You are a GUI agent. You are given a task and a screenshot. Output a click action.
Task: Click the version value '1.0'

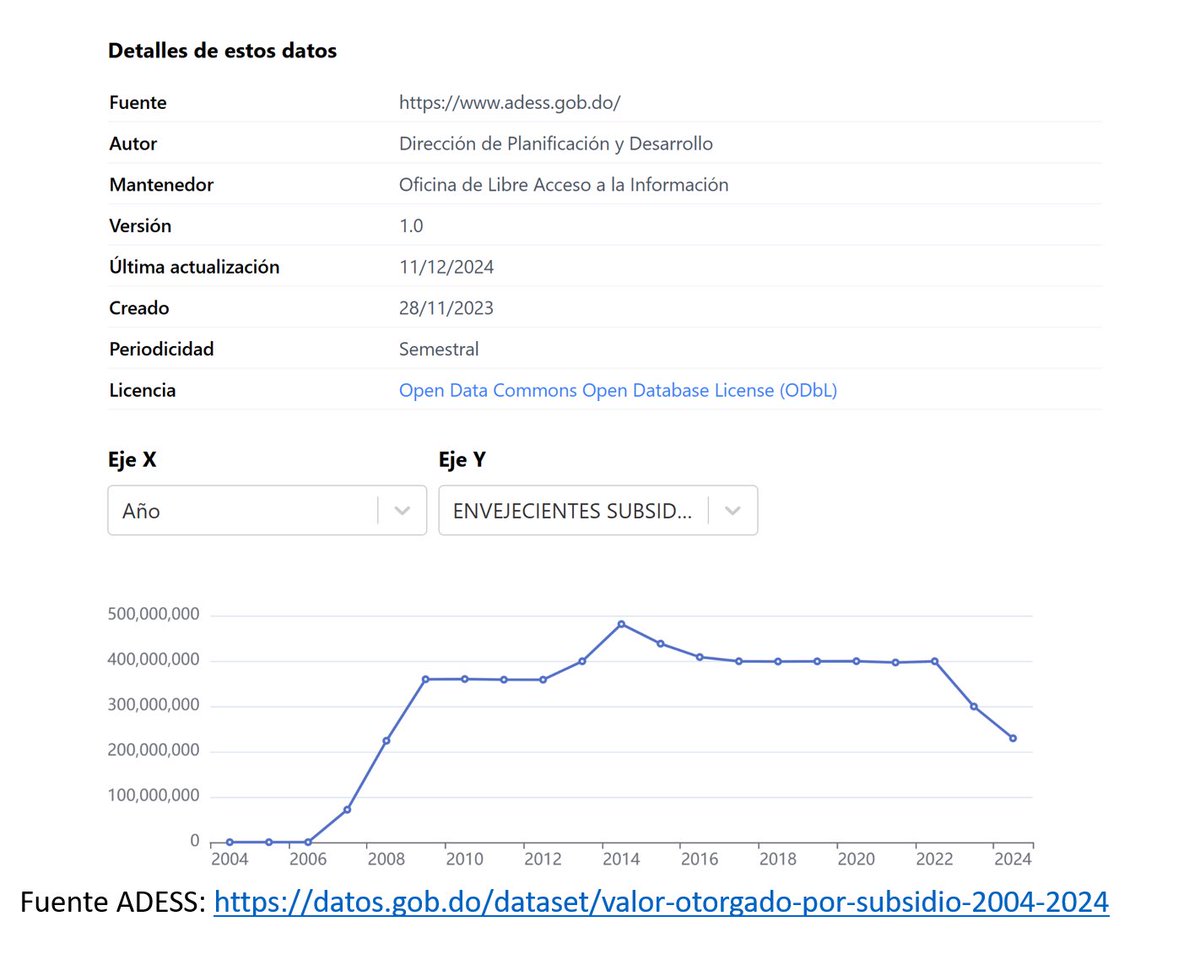point(411,225)
